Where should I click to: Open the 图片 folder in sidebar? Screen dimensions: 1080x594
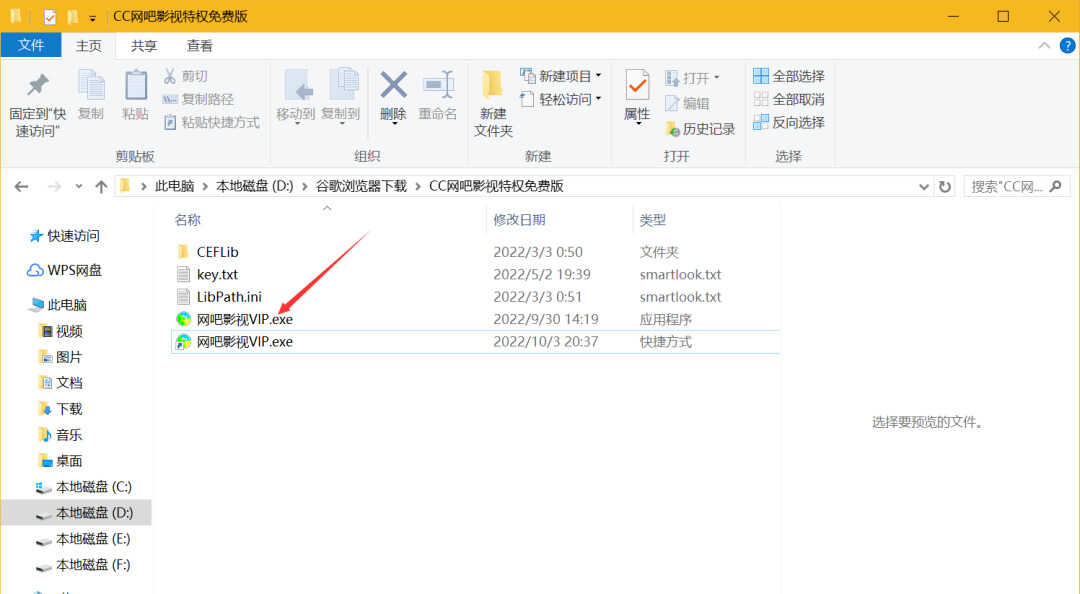coord(61,357)
